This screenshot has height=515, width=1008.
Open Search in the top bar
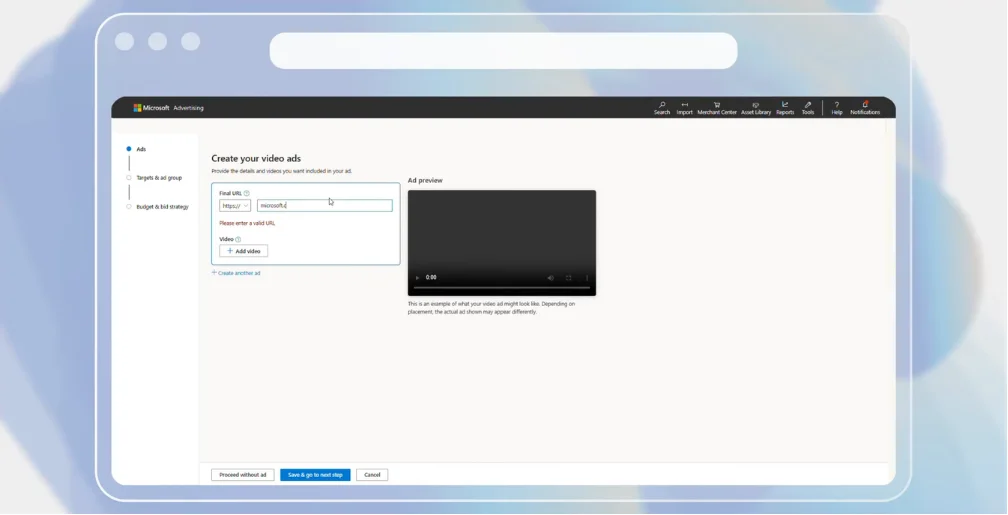[662, 108]
